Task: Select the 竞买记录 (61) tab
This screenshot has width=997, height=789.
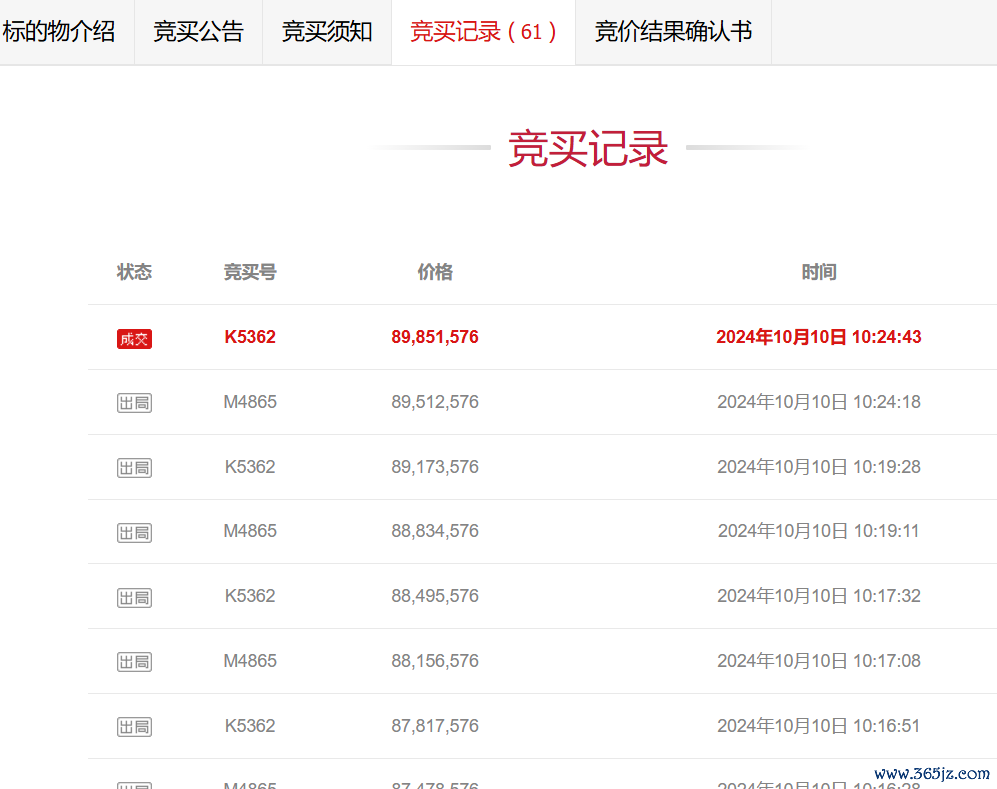Action: pos(483,32)
